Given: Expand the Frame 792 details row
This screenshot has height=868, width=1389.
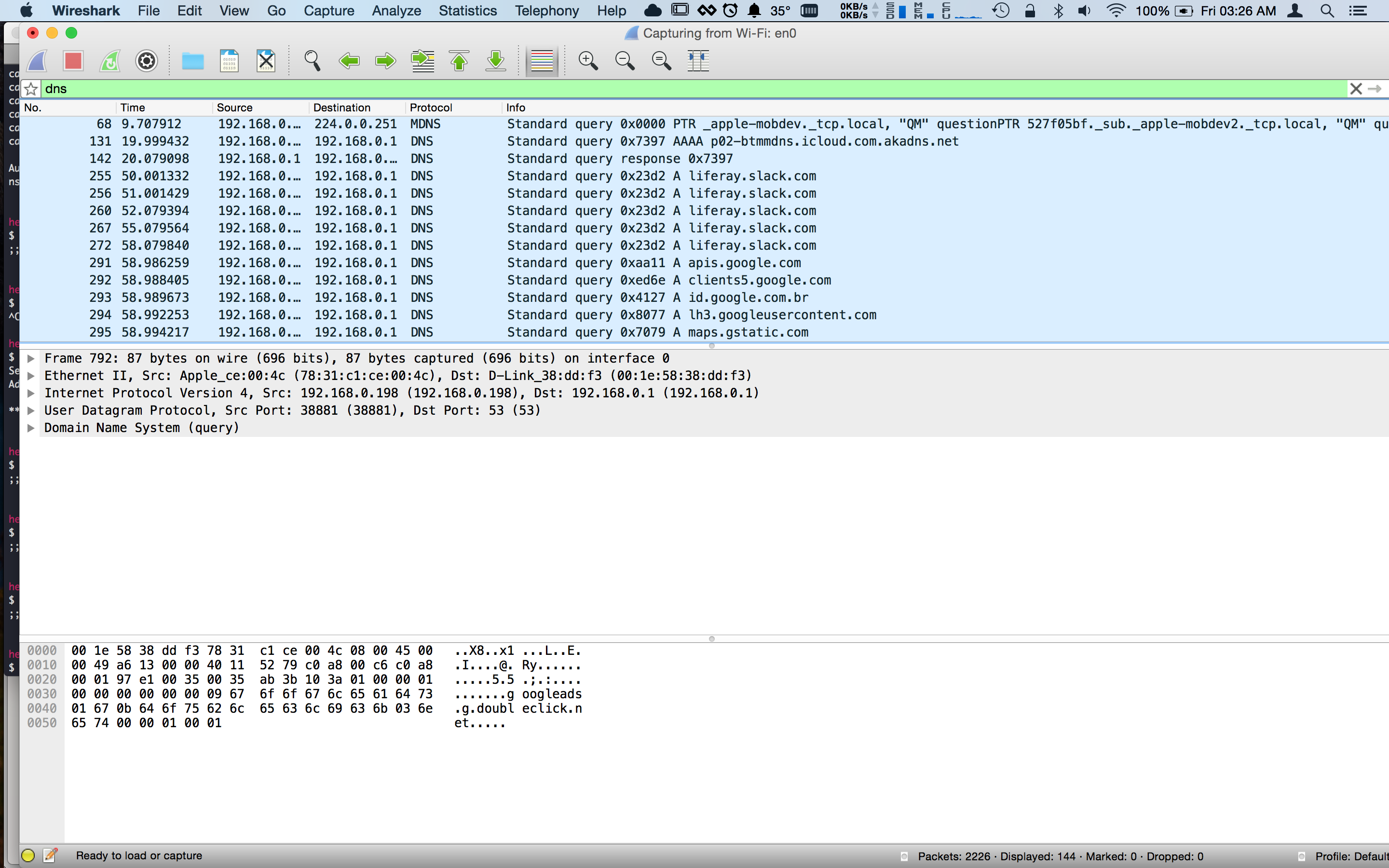Looking at the screenshot, I should (x=31, y=358).
